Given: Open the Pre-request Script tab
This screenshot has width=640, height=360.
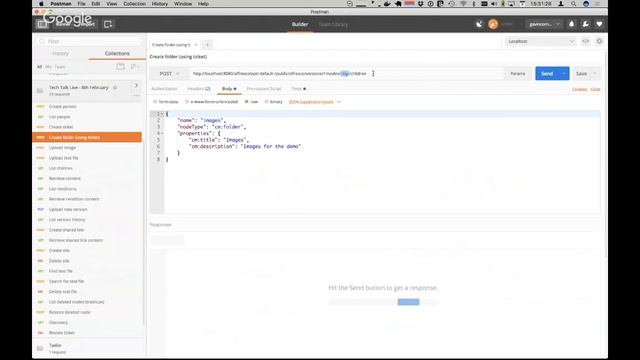Looking at the screenshot, I should coord(264,89).
